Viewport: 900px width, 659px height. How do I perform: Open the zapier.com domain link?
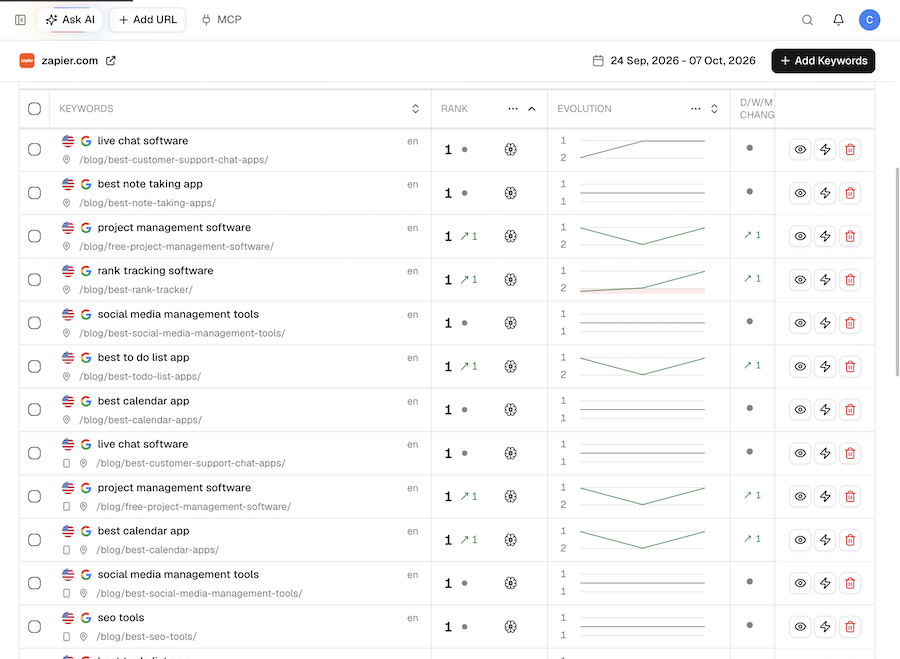point(69,61)
